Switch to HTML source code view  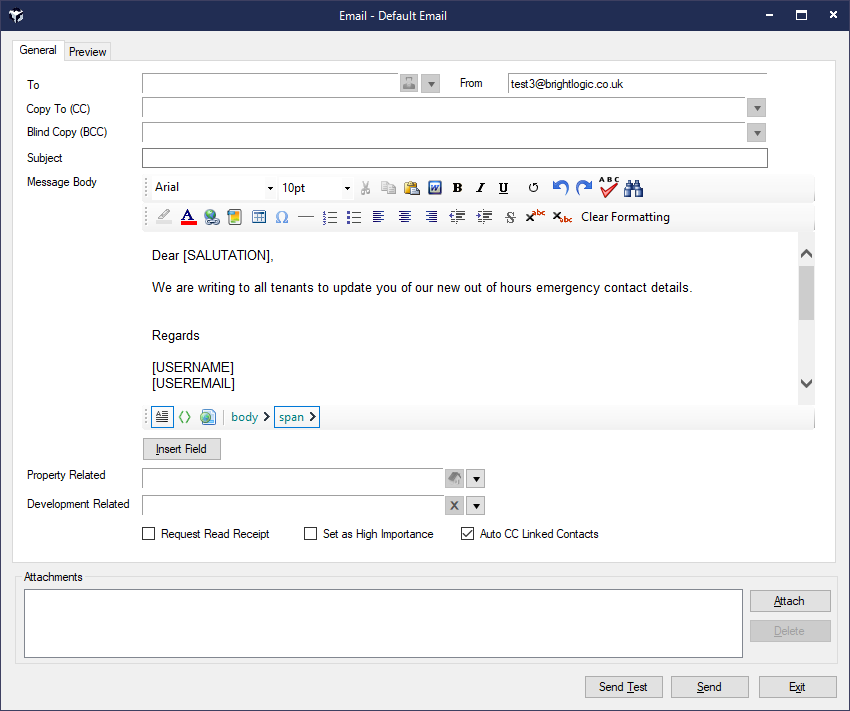click(x=185, y=417)
